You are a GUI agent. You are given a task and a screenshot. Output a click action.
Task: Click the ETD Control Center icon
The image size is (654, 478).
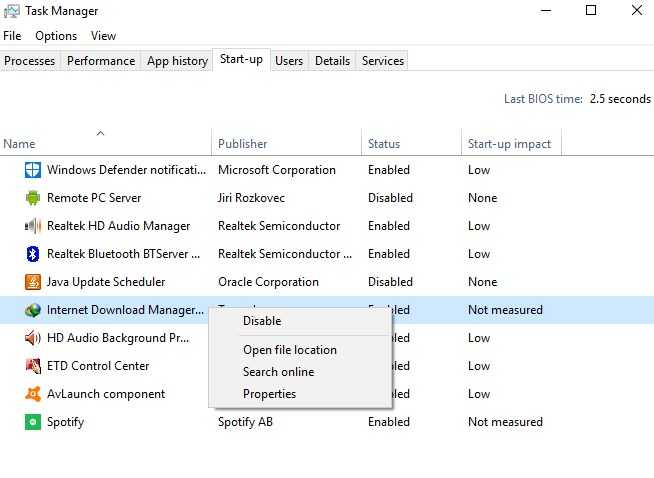[x=32, y=366]
